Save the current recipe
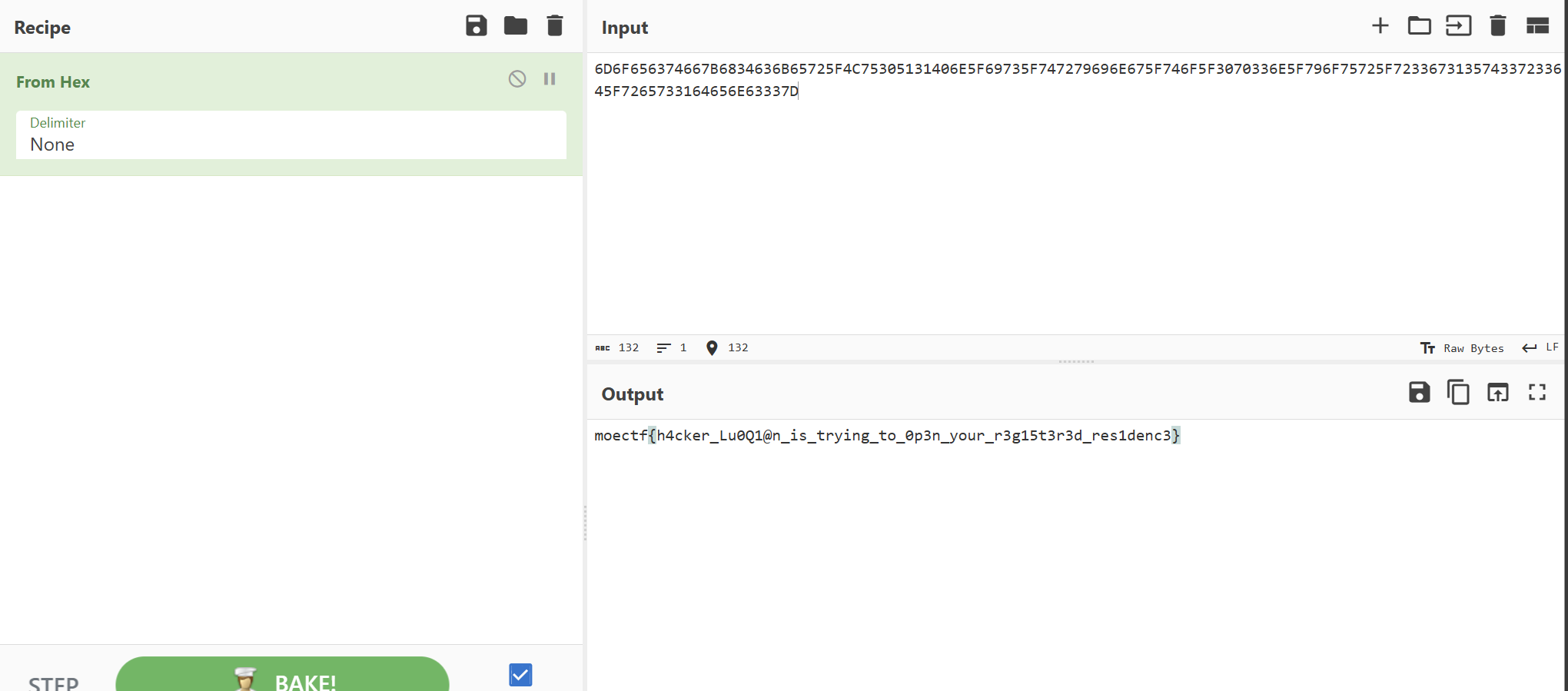1568x691 pixels. click(x=477, y=26)
